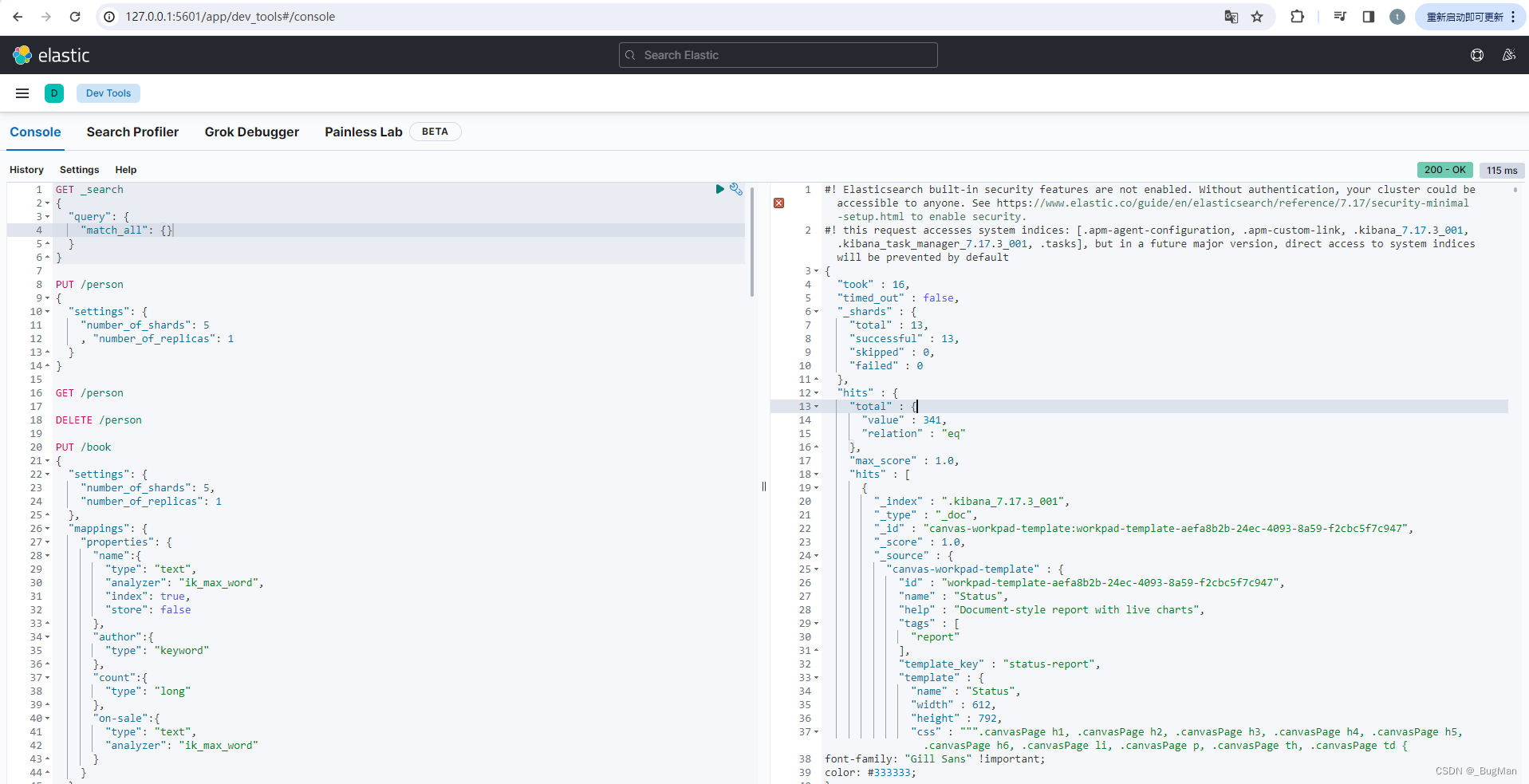Open the History menu
This screenshot has width=1529, height=784.
coord(26,170)
